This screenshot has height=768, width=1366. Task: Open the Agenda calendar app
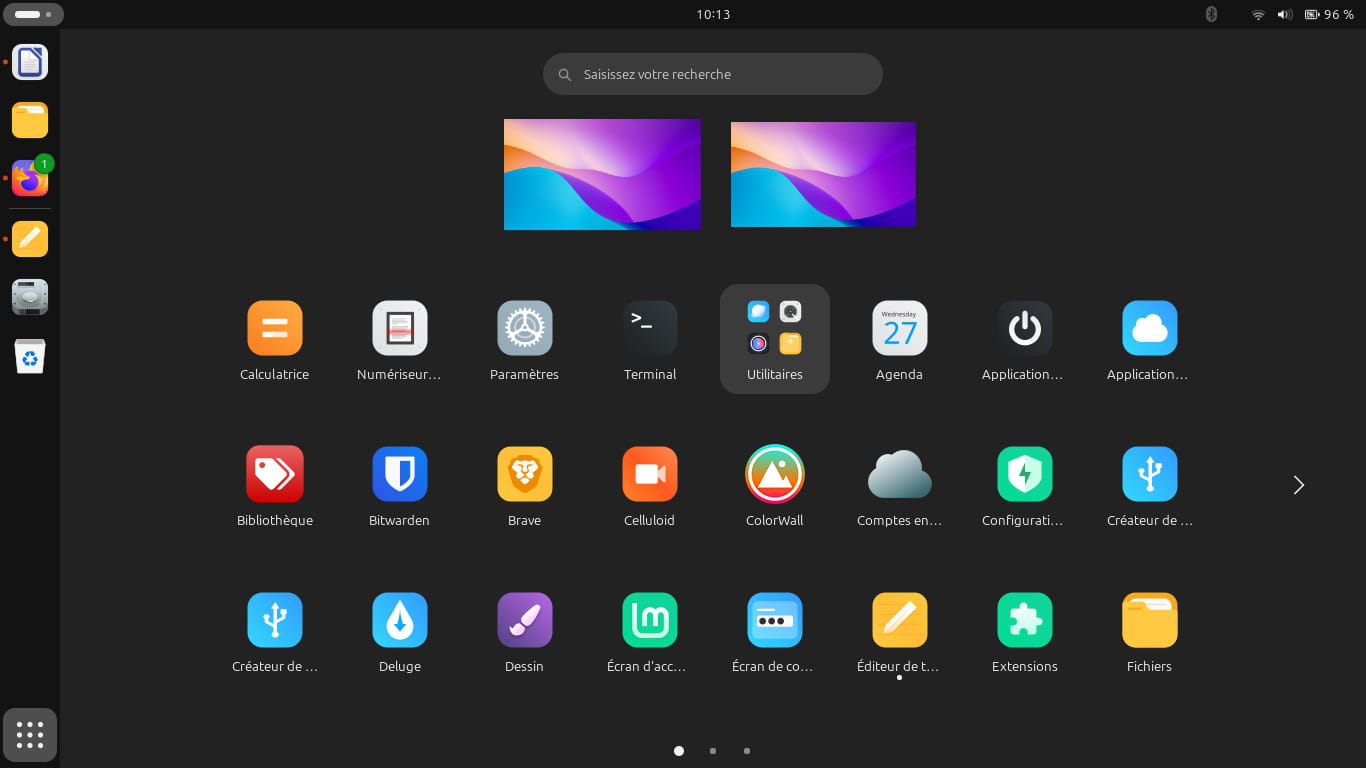(x=900, y=340)
